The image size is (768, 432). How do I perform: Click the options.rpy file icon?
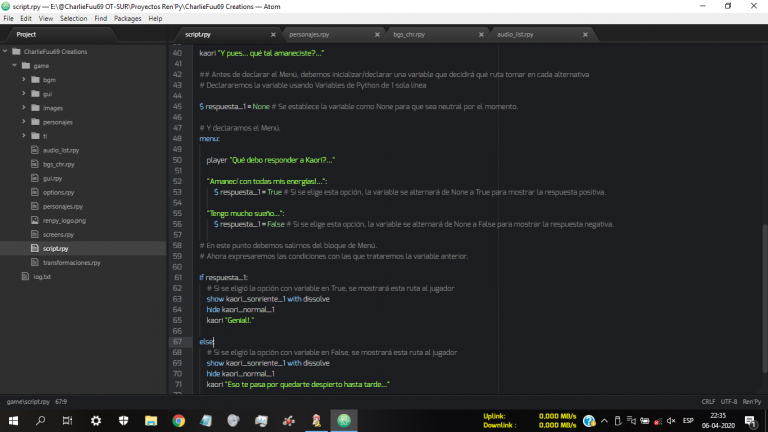tap(34, 192)
